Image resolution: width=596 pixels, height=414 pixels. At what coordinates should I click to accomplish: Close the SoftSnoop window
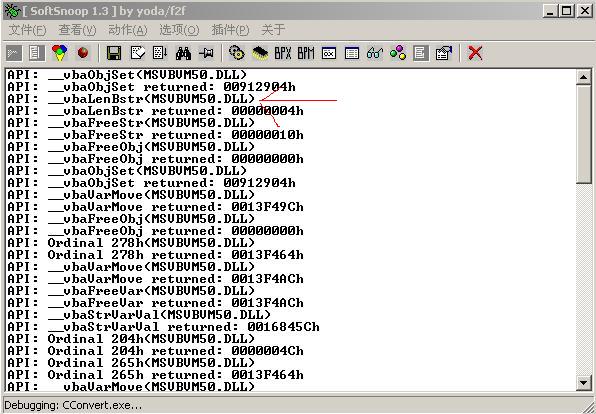tap(585, 11)
